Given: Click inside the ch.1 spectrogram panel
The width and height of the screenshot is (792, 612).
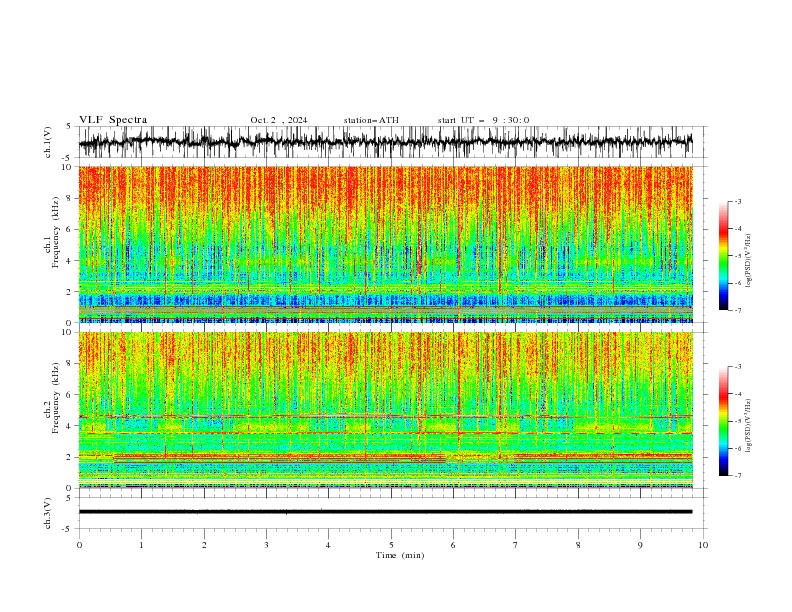Looking at the screenshot, I should click(385, 244).
